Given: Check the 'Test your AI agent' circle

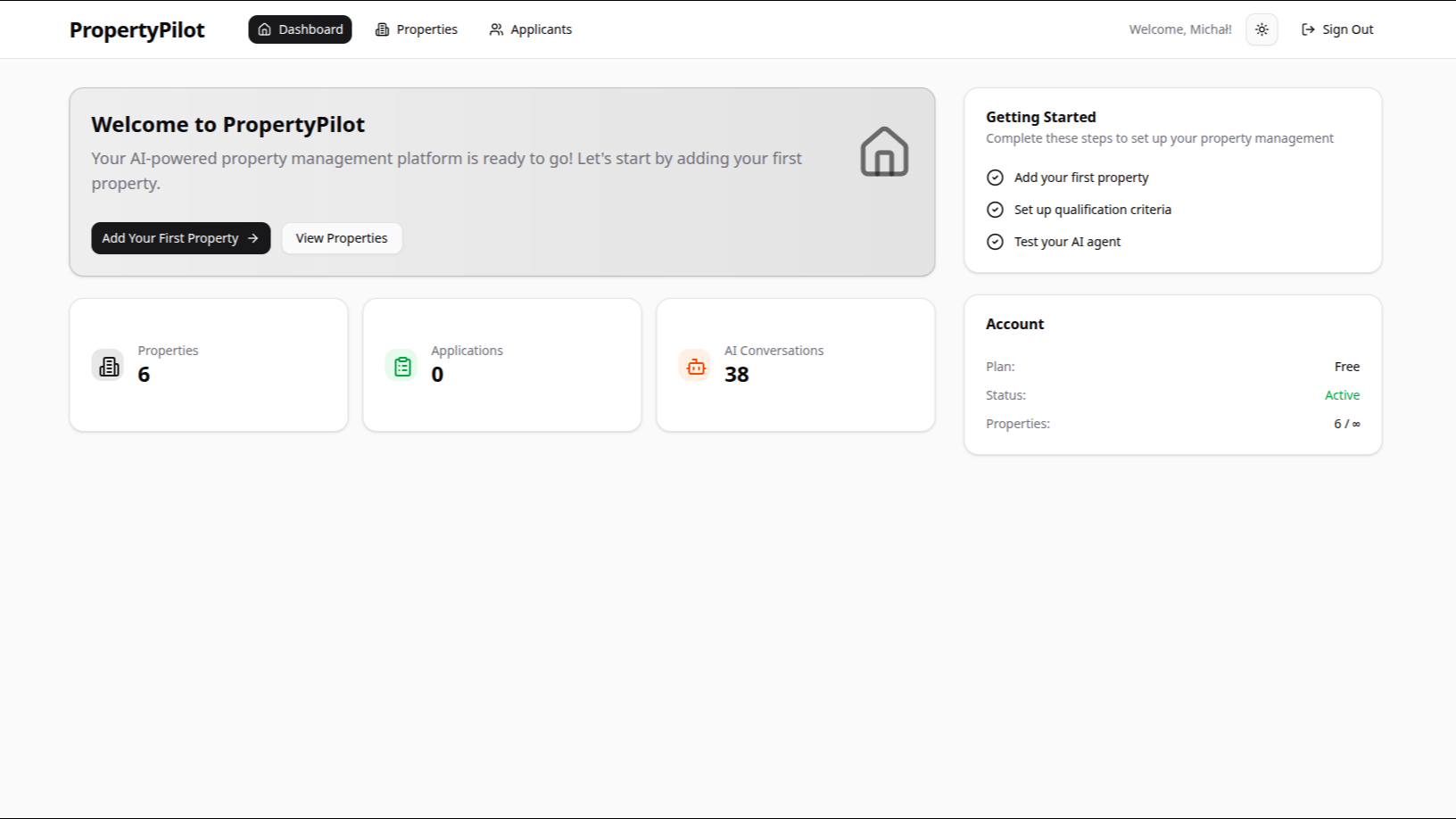Looking at the screenshot, I should point(995,242).
